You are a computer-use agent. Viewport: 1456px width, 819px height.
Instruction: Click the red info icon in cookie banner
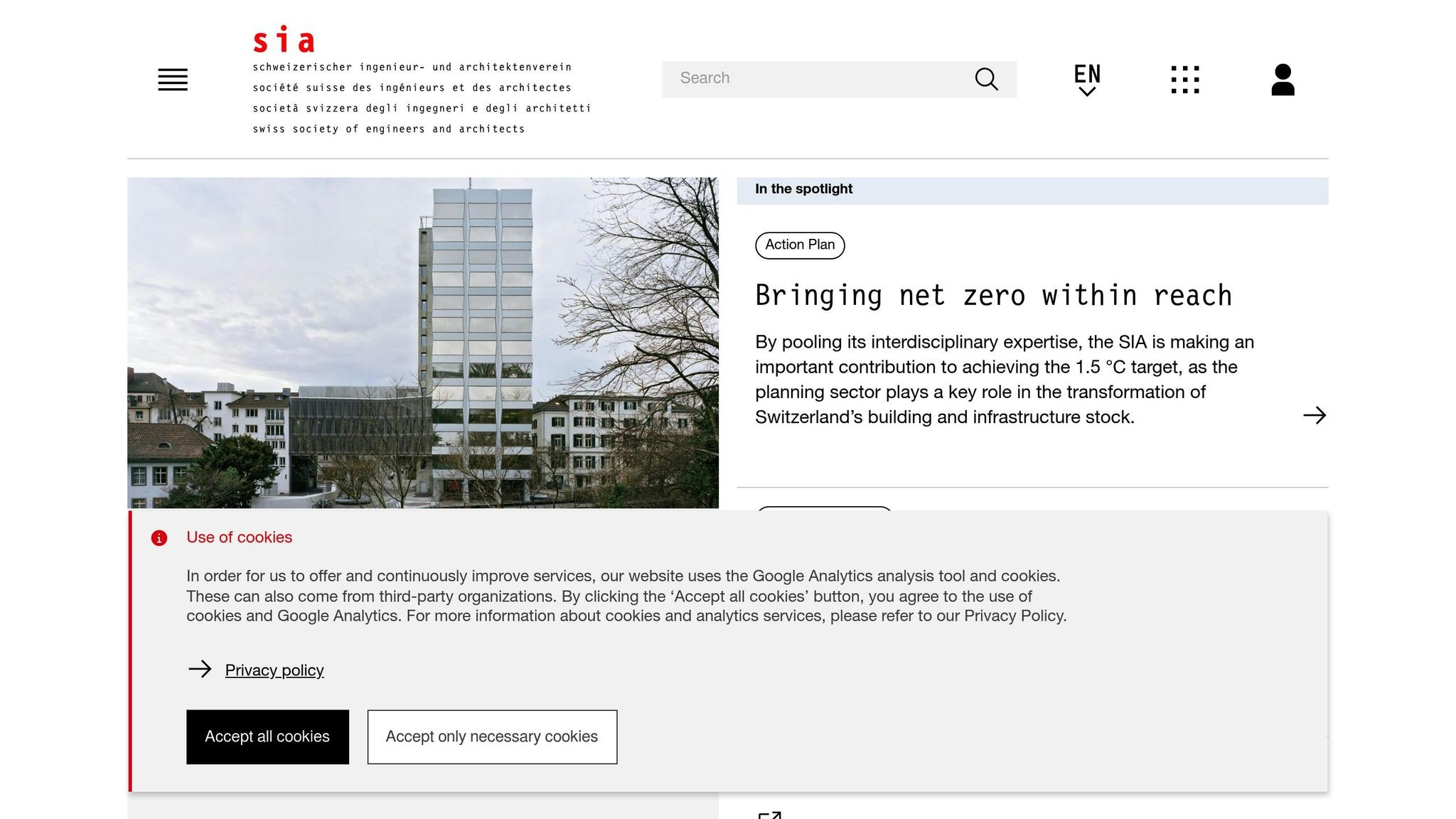[159, 538]
